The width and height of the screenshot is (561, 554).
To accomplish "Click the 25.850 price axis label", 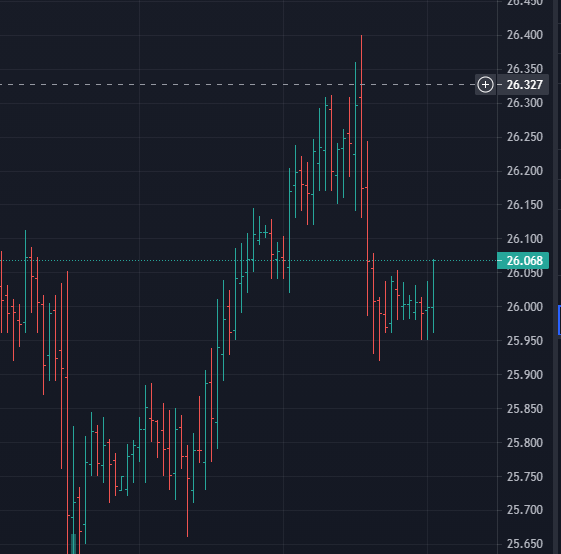I will (525, 409).
